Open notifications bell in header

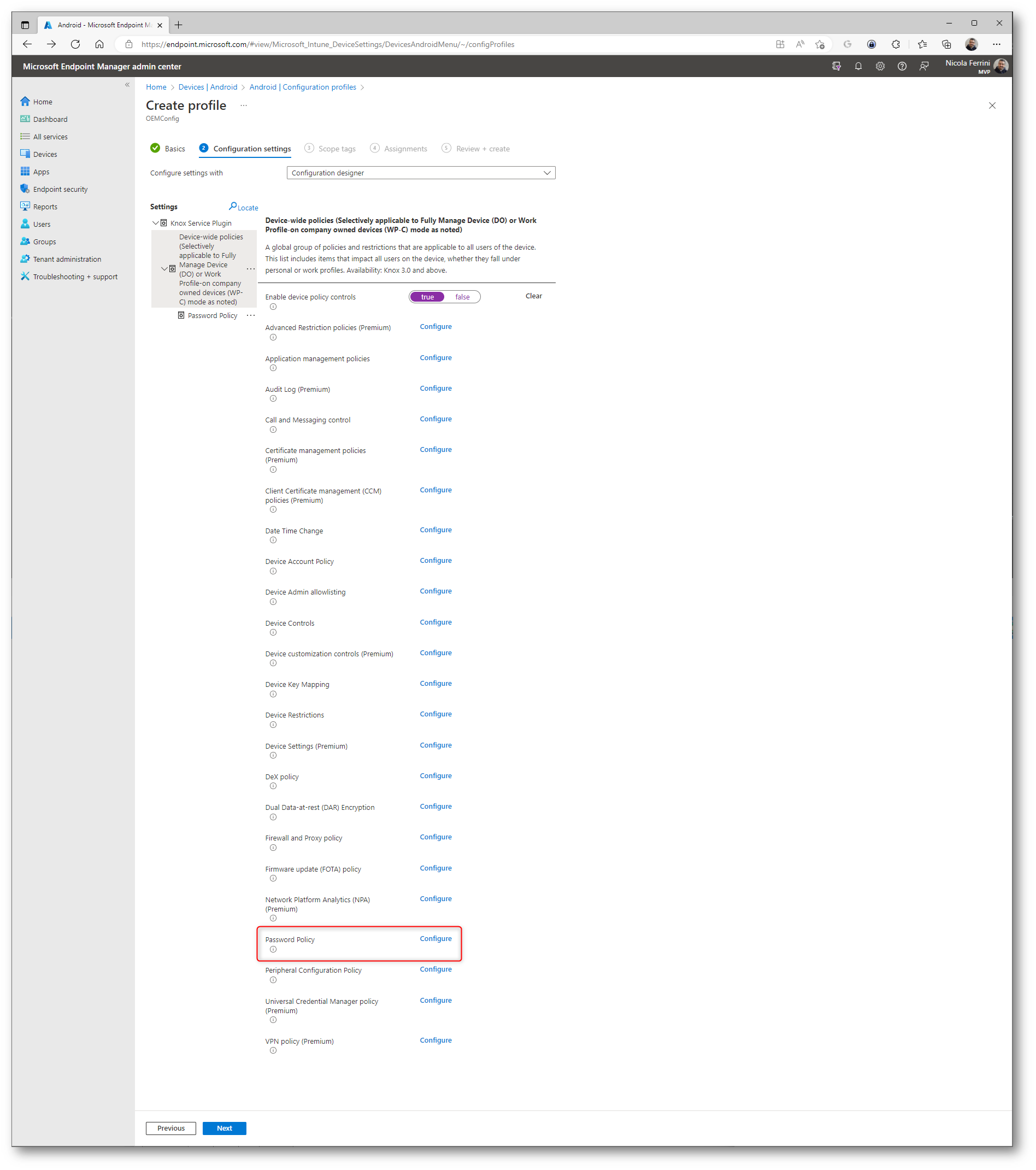click(858, 67)
